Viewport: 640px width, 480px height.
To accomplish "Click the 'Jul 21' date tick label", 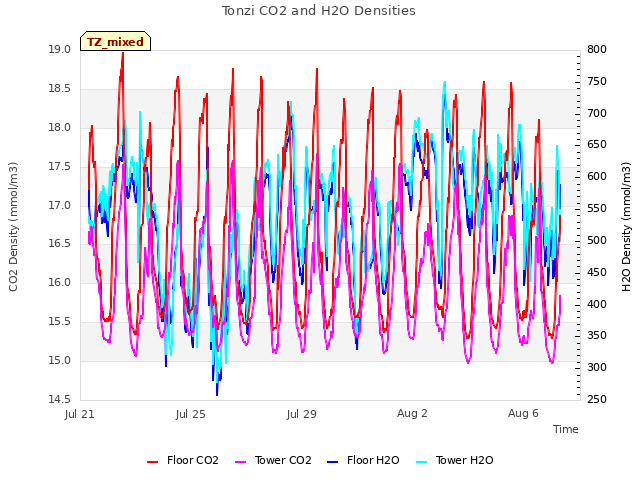I will tap(80, 414).
